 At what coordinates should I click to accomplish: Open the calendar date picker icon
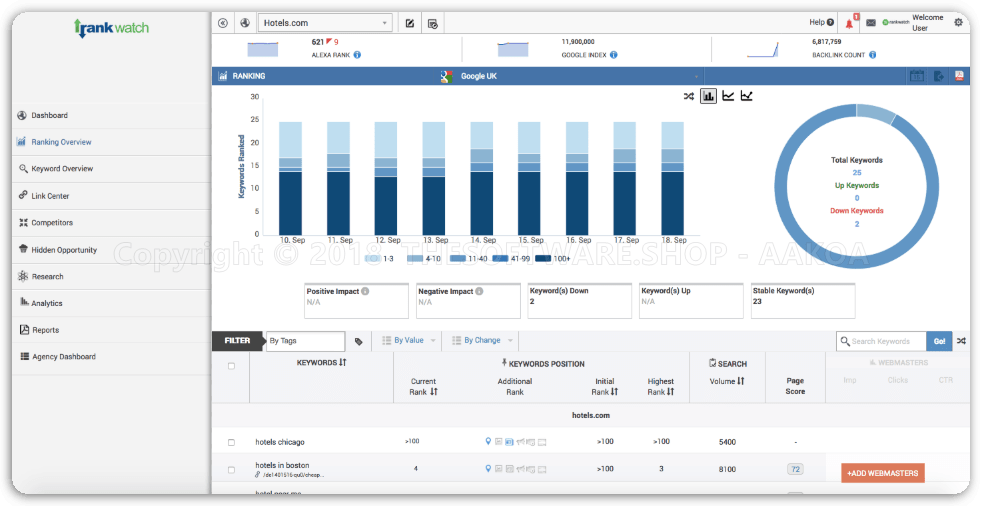pyautogui.click(x=916, y=76)
